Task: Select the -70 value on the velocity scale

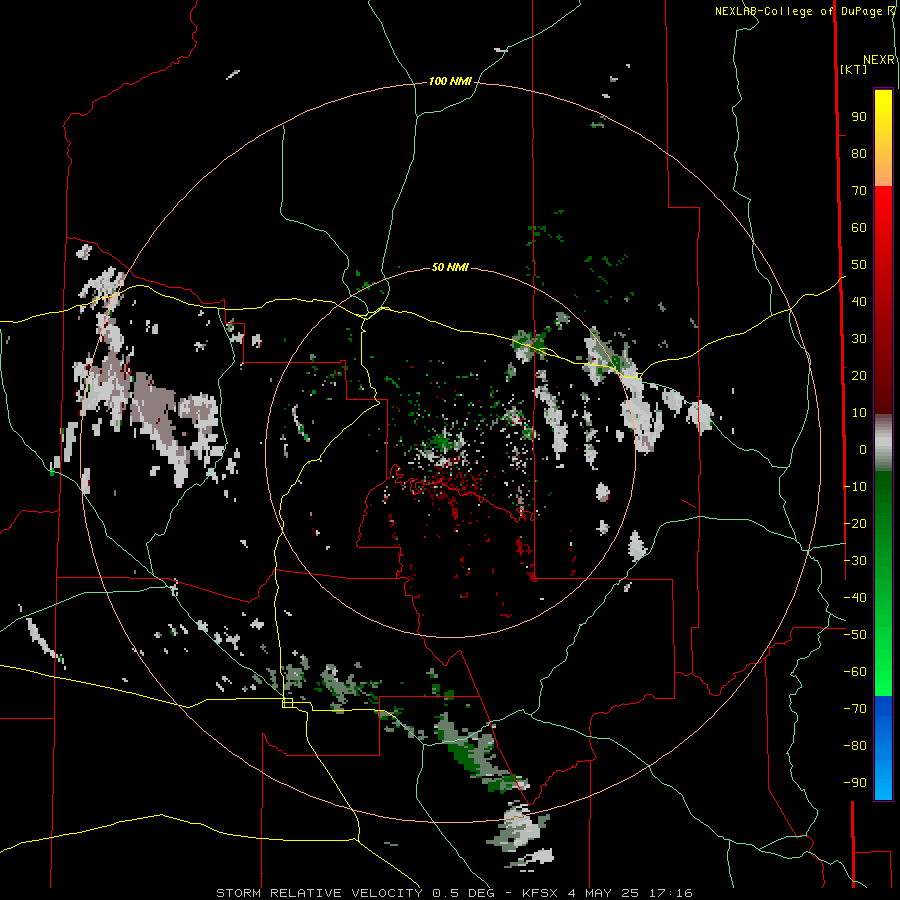Action: pos(855,709)
